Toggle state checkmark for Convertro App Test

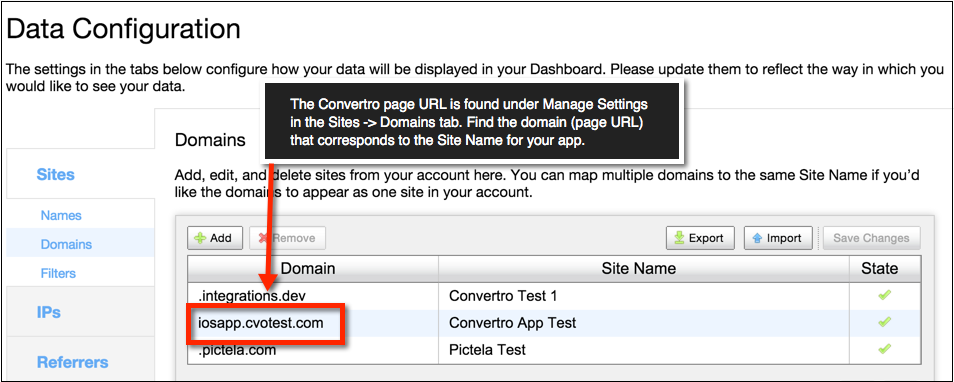(x=884, y=322)
